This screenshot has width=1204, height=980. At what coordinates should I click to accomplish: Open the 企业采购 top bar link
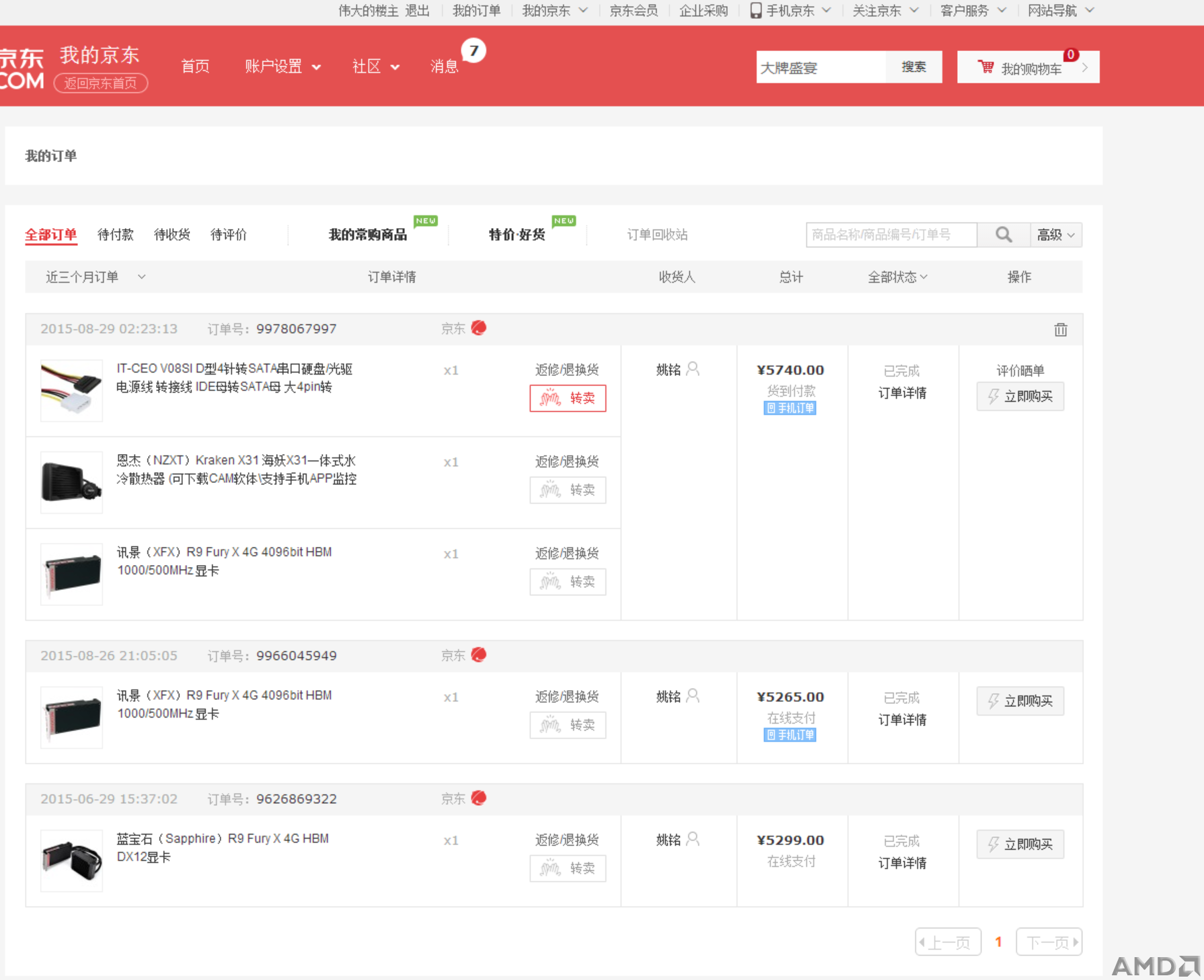(704, 11)
